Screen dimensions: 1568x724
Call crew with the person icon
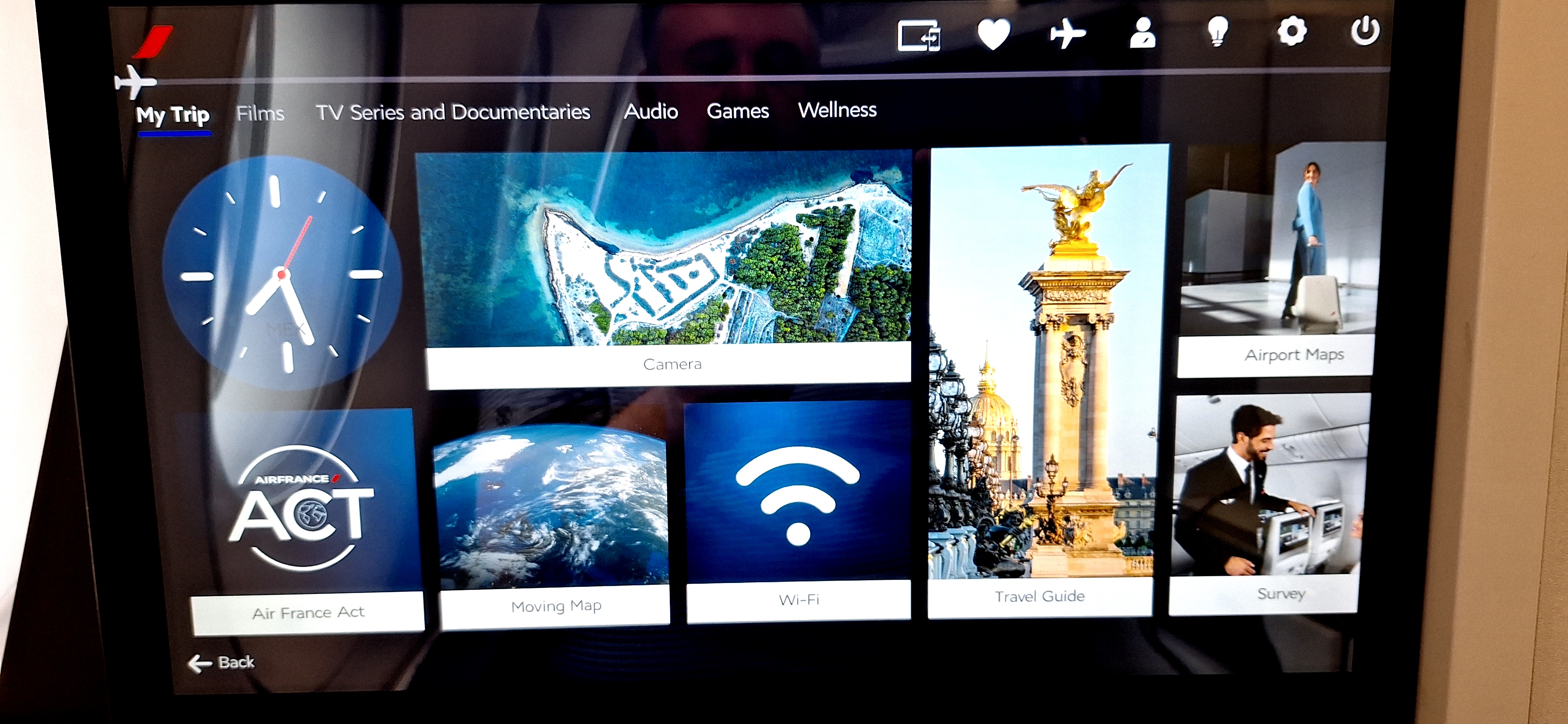[1143, 33]
